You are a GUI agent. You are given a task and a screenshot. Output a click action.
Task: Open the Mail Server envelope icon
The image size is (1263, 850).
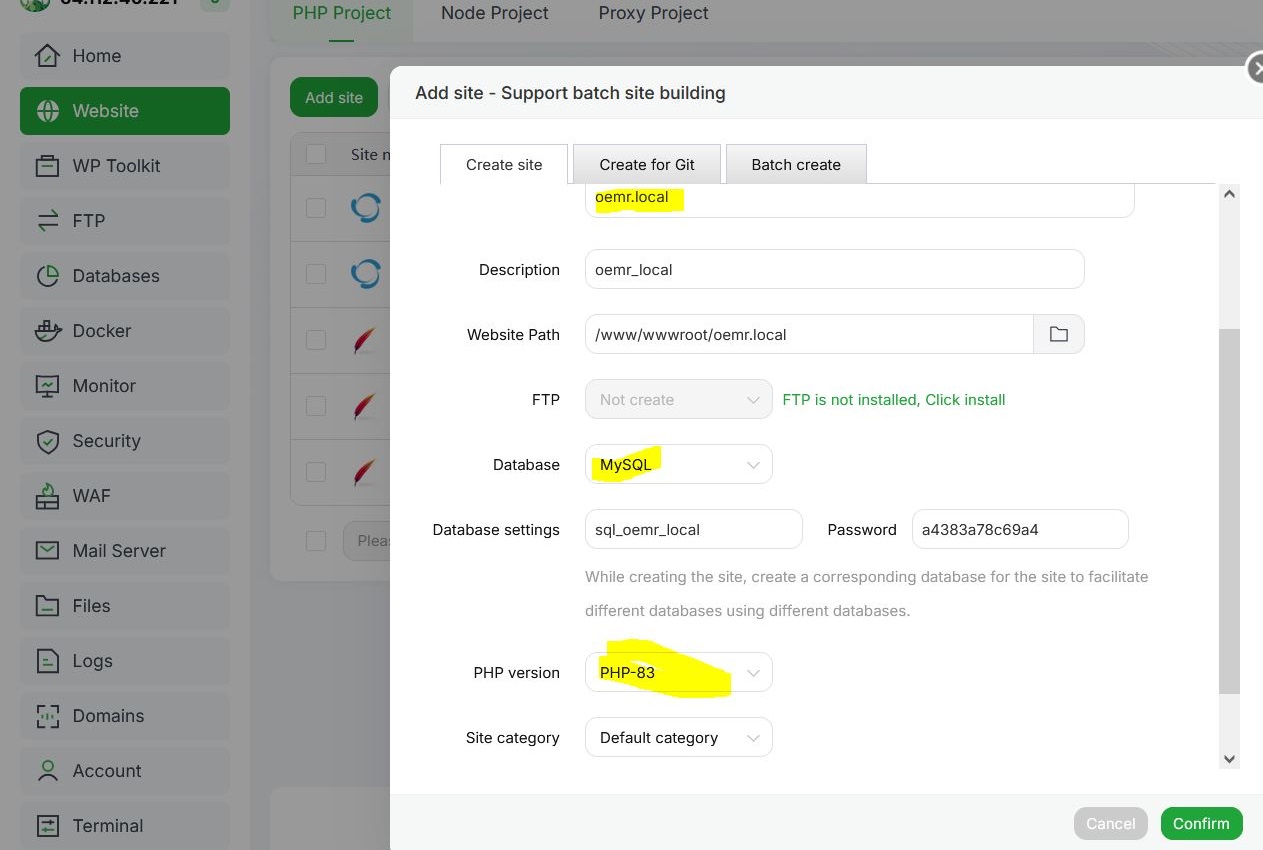(x=47, y=551)
